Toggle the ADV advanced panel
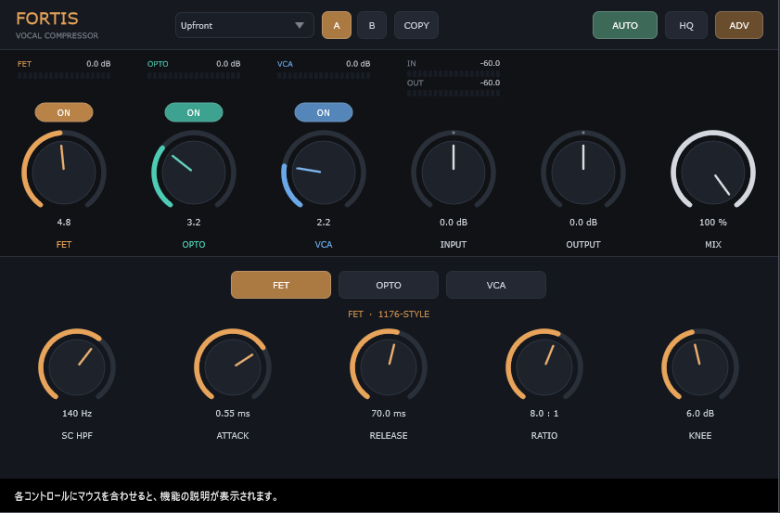The height and width of the screenshot is (513, 780). [739, 25]
